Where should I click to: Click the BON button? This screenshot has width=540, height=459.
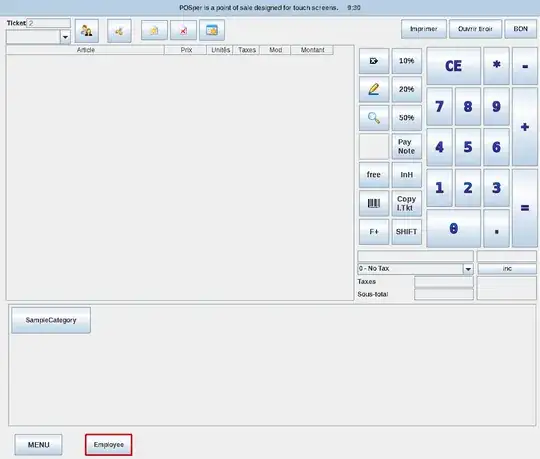point(521,29)
